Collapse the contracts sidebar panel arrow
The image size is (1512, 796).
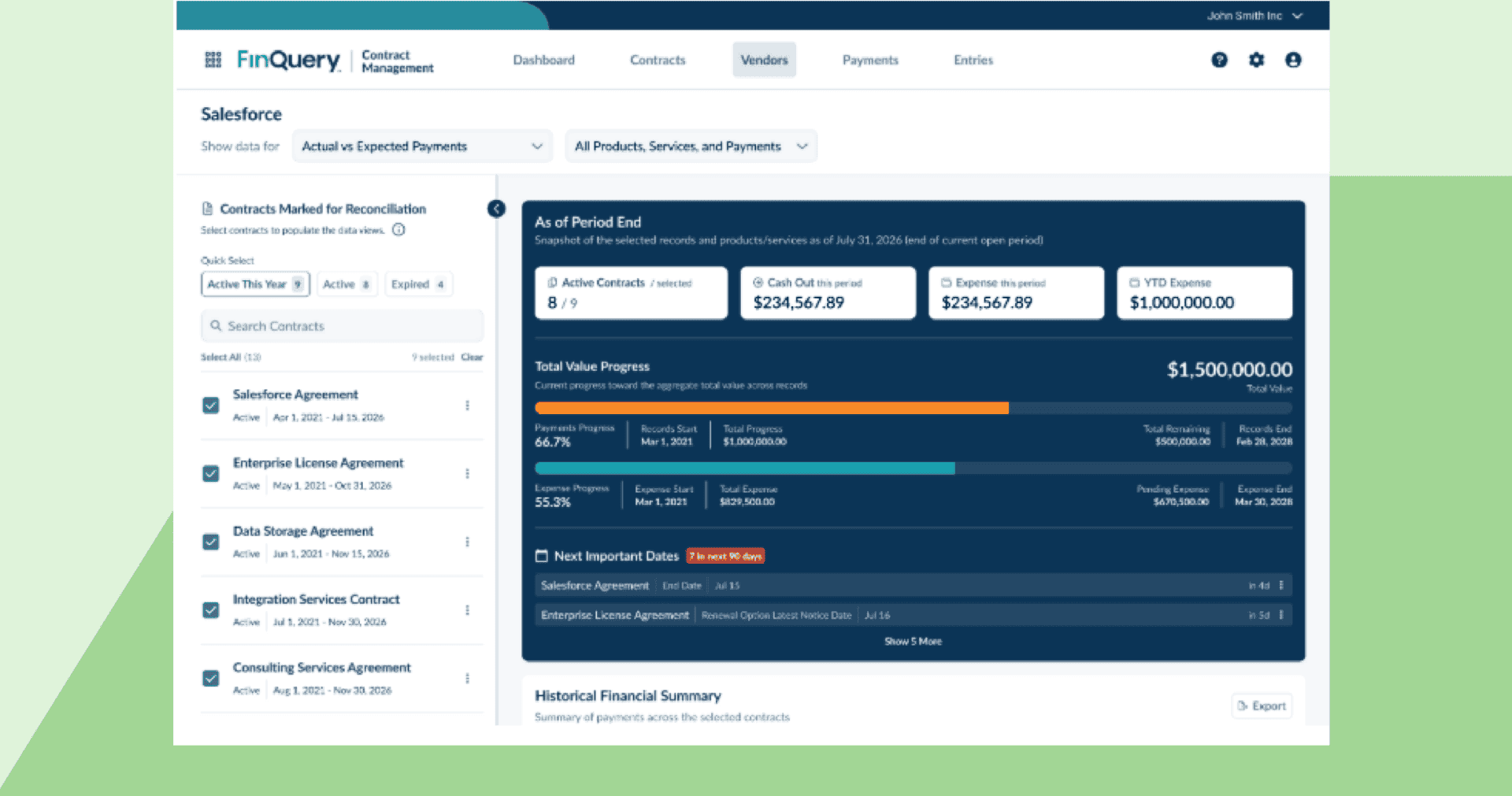[496, 209]
